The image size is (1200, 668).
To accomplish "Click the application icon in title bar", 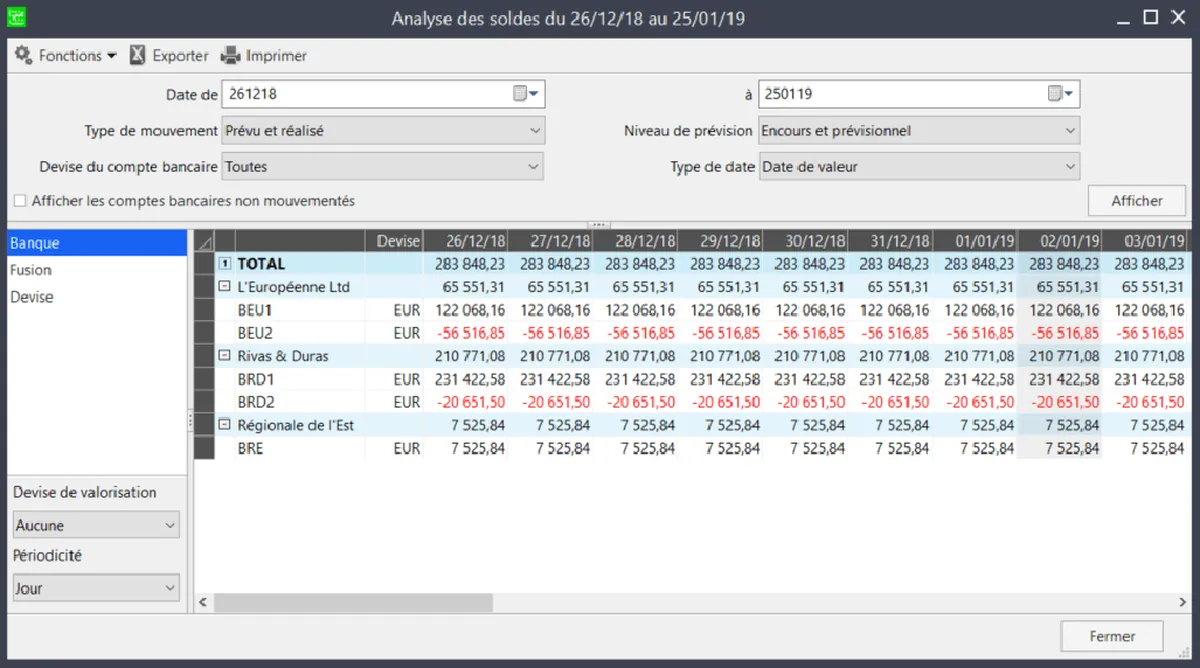I will (x=17, y=17).
